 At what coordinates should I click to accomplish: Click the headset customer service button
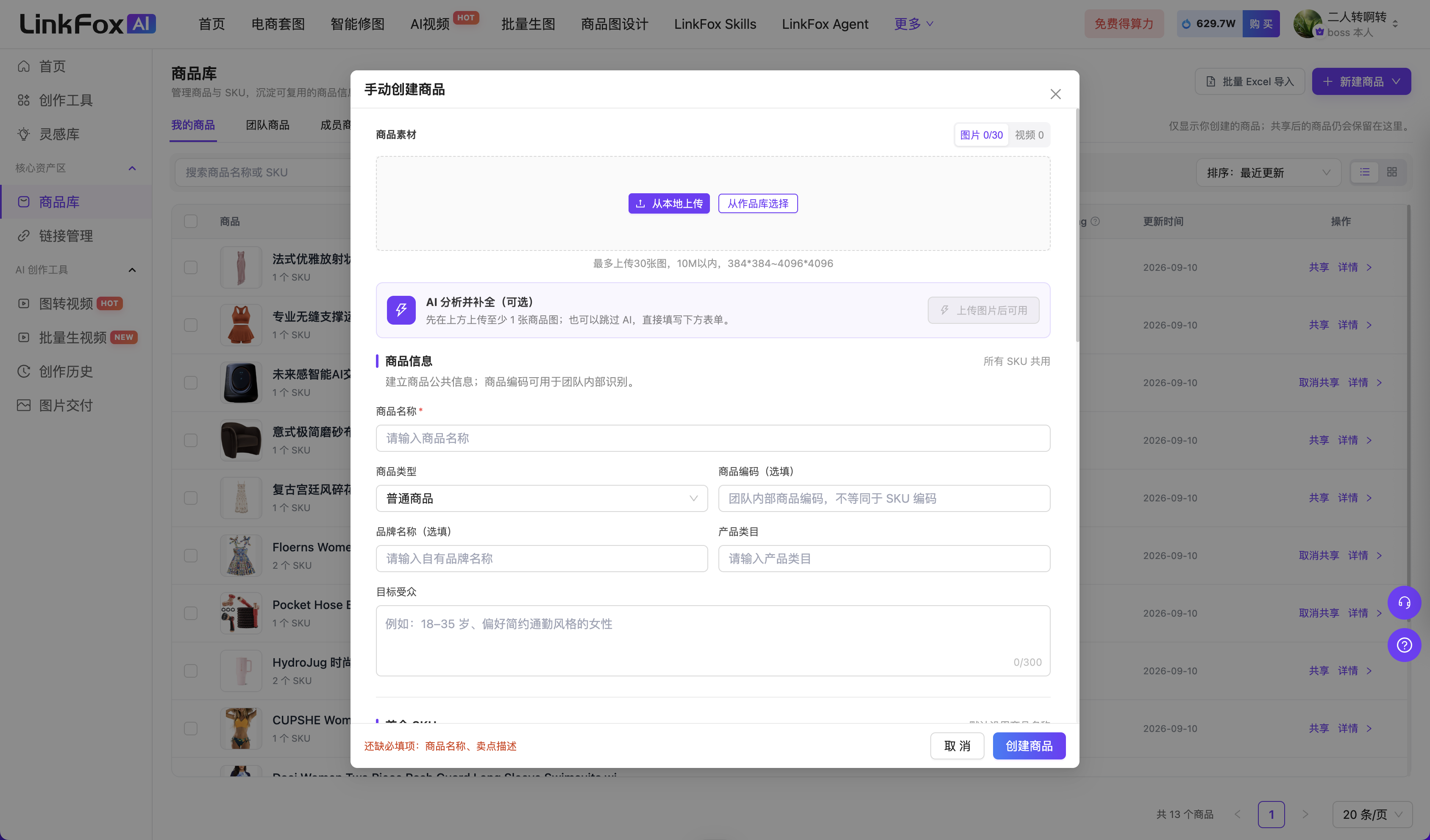pyautogui.click(x=1404, y=602)
